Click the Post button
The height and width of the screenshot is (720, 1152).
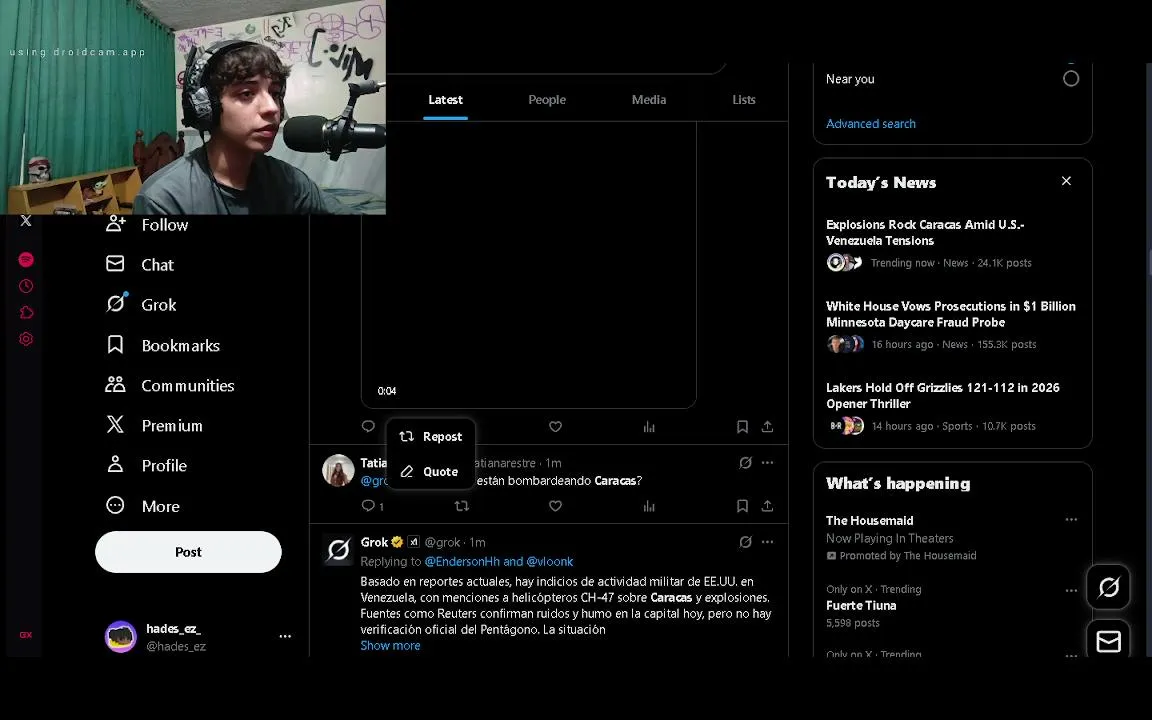[x=188, y=552]
